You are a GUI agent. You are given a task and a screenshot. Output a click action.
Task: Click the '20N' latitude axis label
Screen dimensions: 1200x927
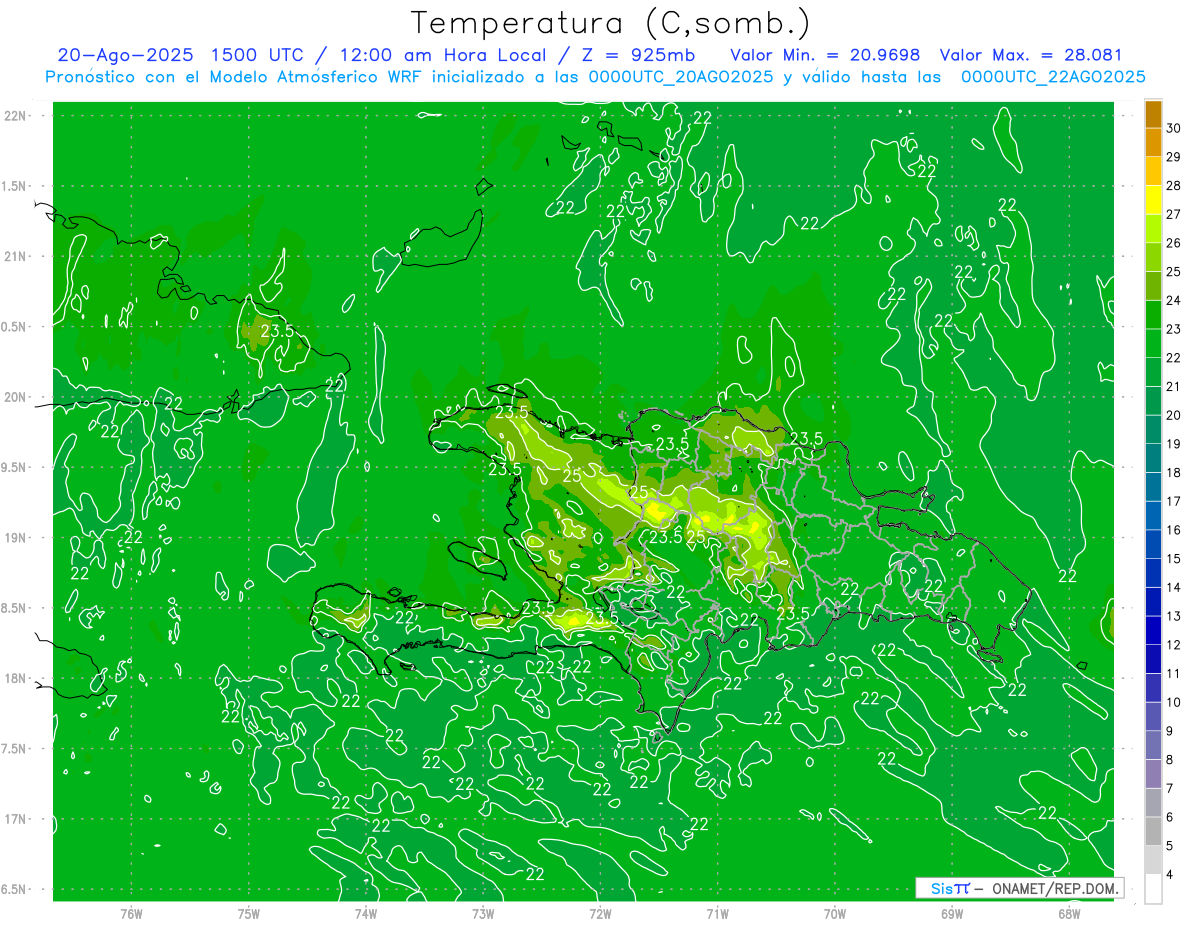[15, 397]
